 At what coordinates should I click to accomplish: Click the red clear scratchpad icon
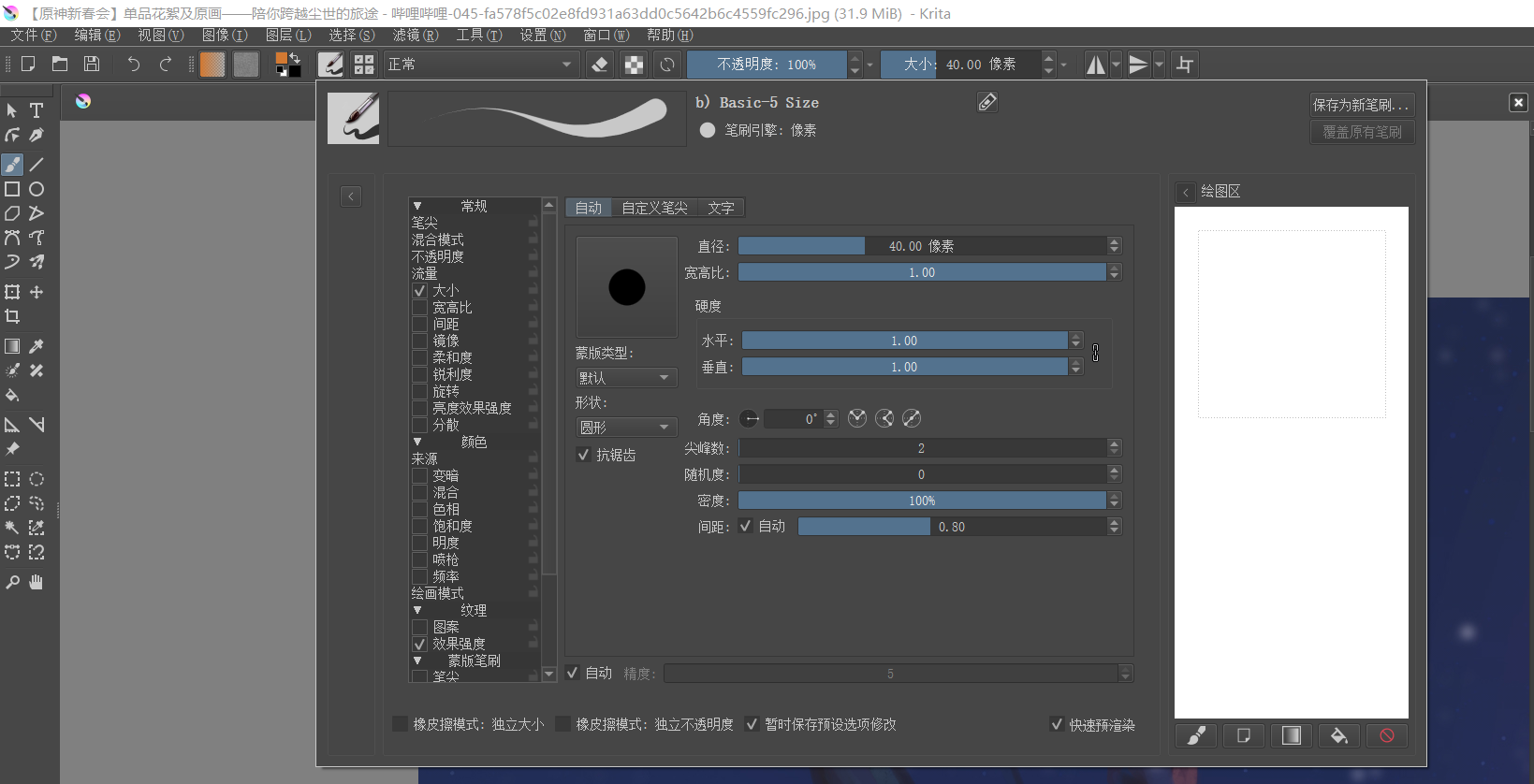tap(1386, 735)
